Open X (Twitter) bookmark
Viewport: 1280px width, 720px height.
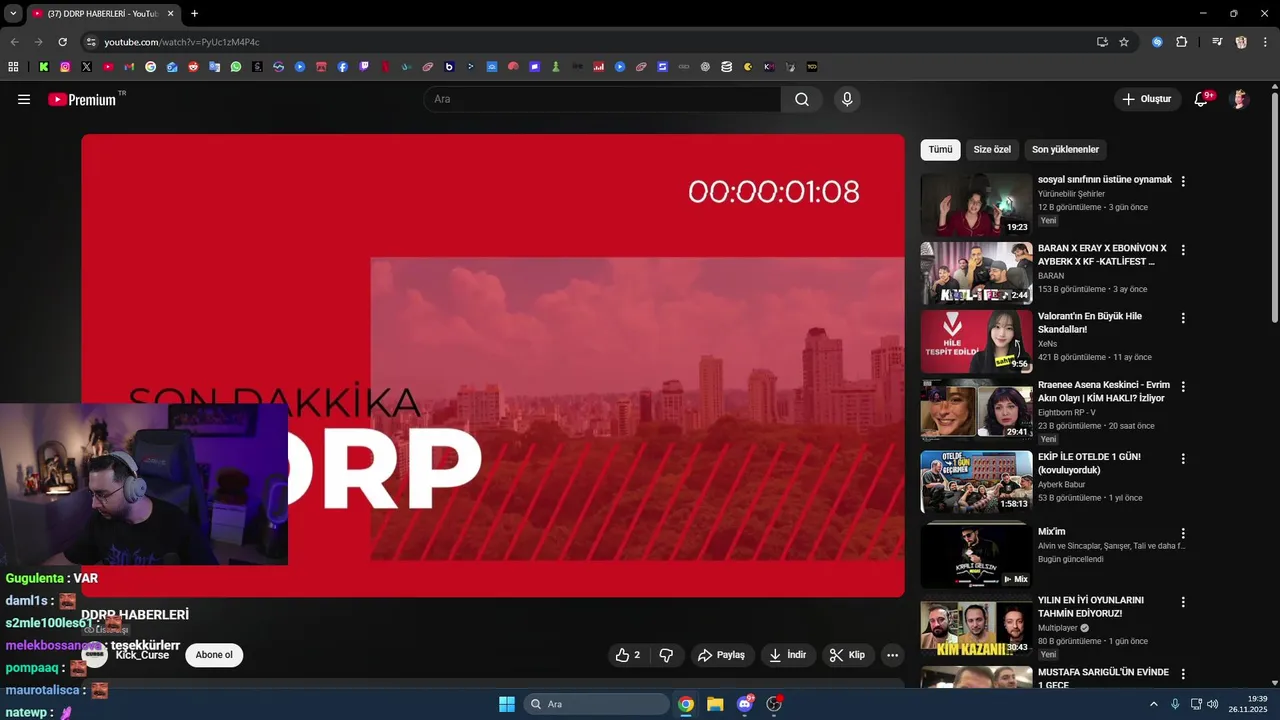[87, 67]
